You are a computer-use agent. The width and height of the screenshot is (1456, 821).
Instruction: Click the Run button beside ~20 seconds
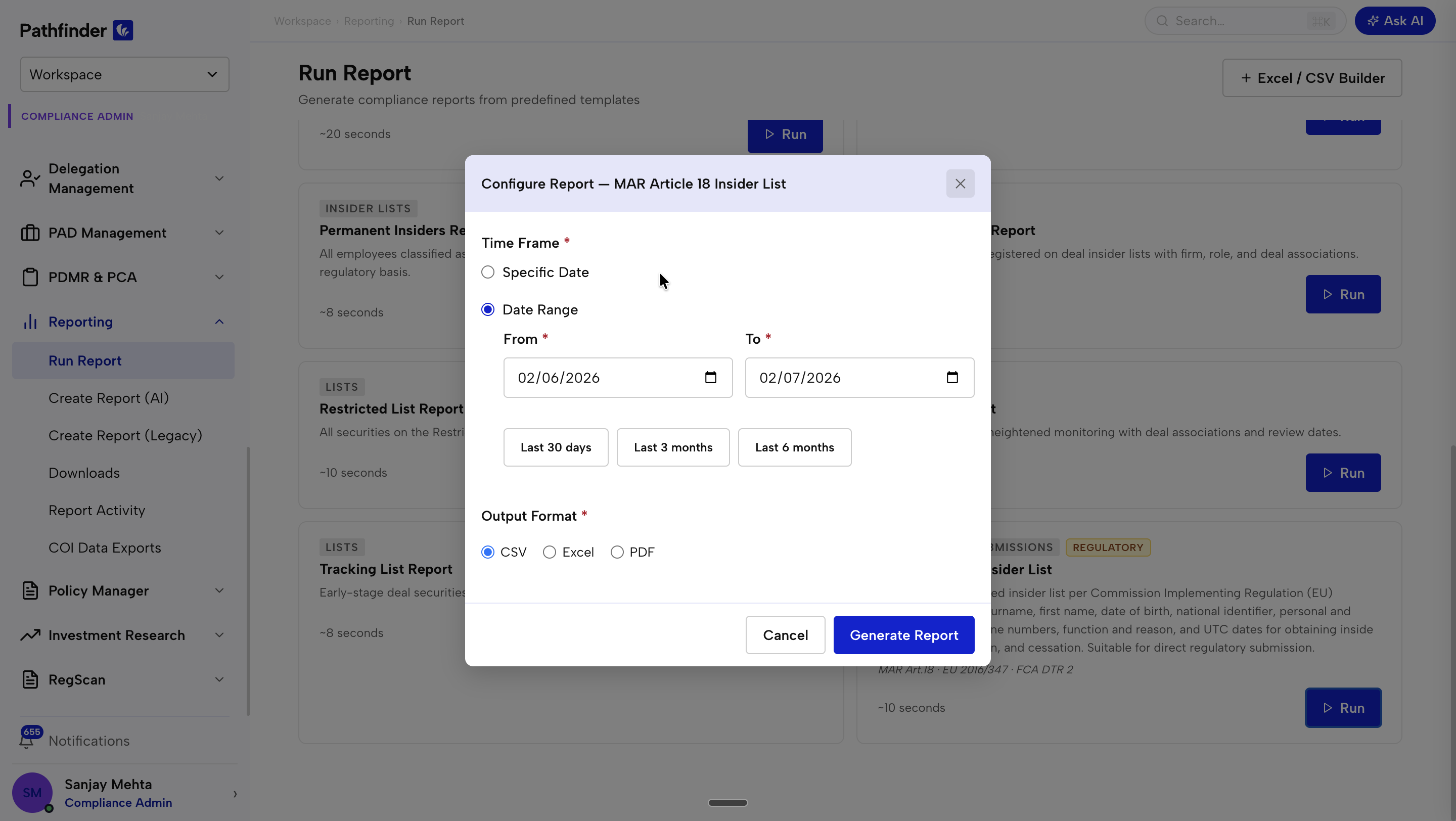[x=785, y=134]
